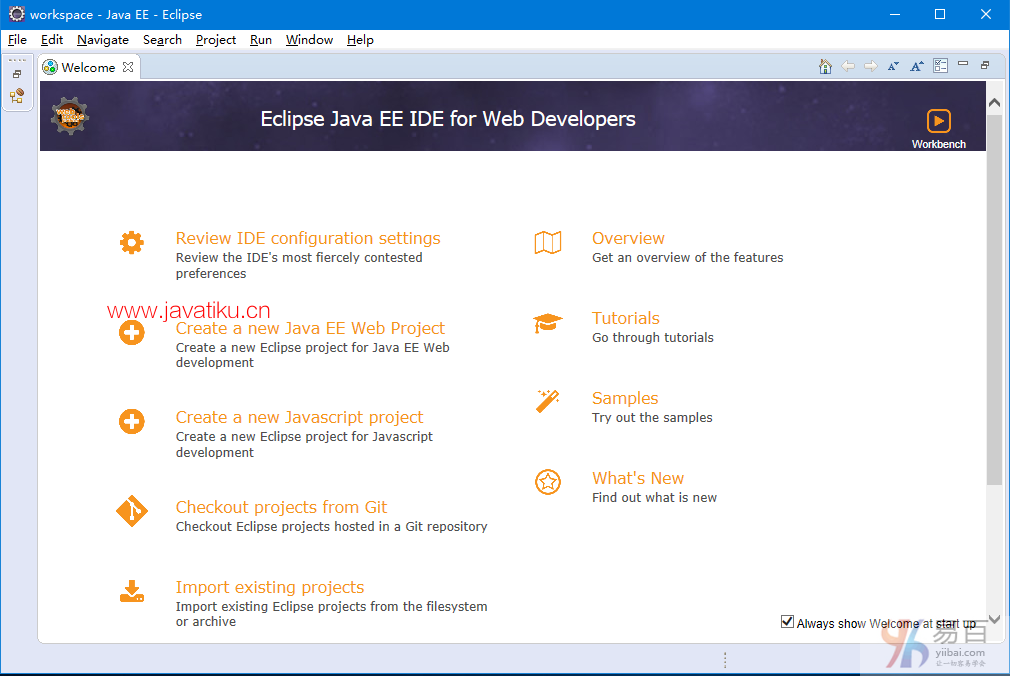
Task: Click text 'Get an overview of the features'
Action: pyautogui.click(x=687, y=258)
